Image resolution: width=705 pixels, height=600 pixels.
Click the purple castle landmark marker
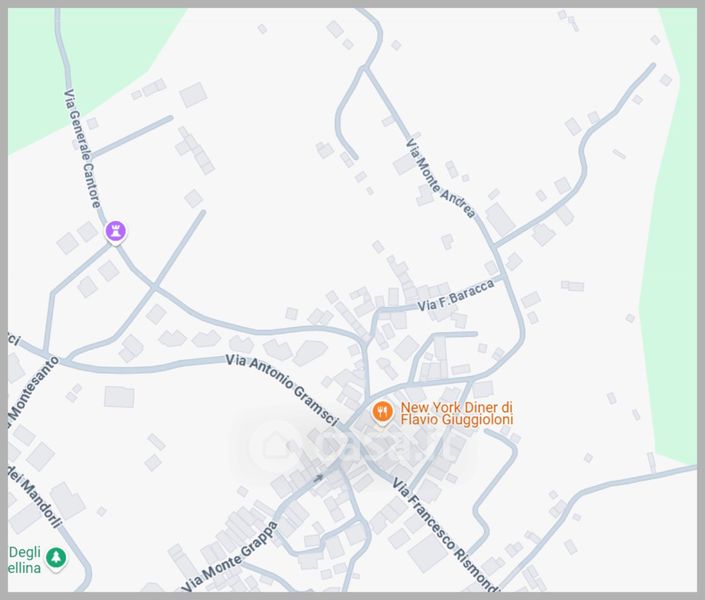pos(116,232)
